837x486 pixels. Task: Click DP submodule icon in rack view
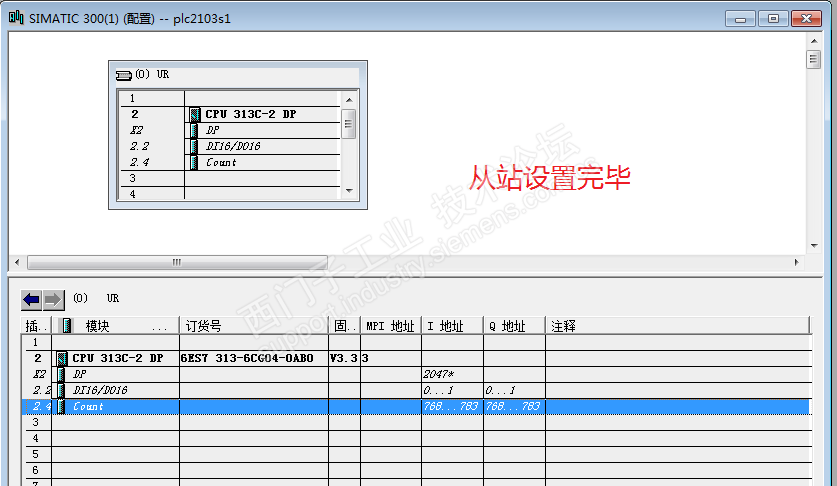(194, 130)
